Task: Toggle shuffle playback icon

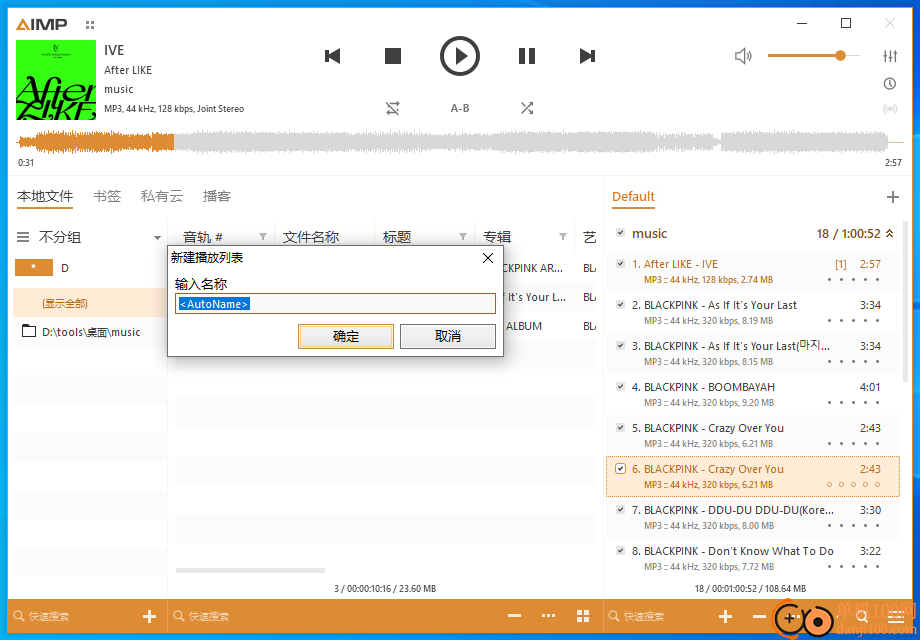Action: 527,108
